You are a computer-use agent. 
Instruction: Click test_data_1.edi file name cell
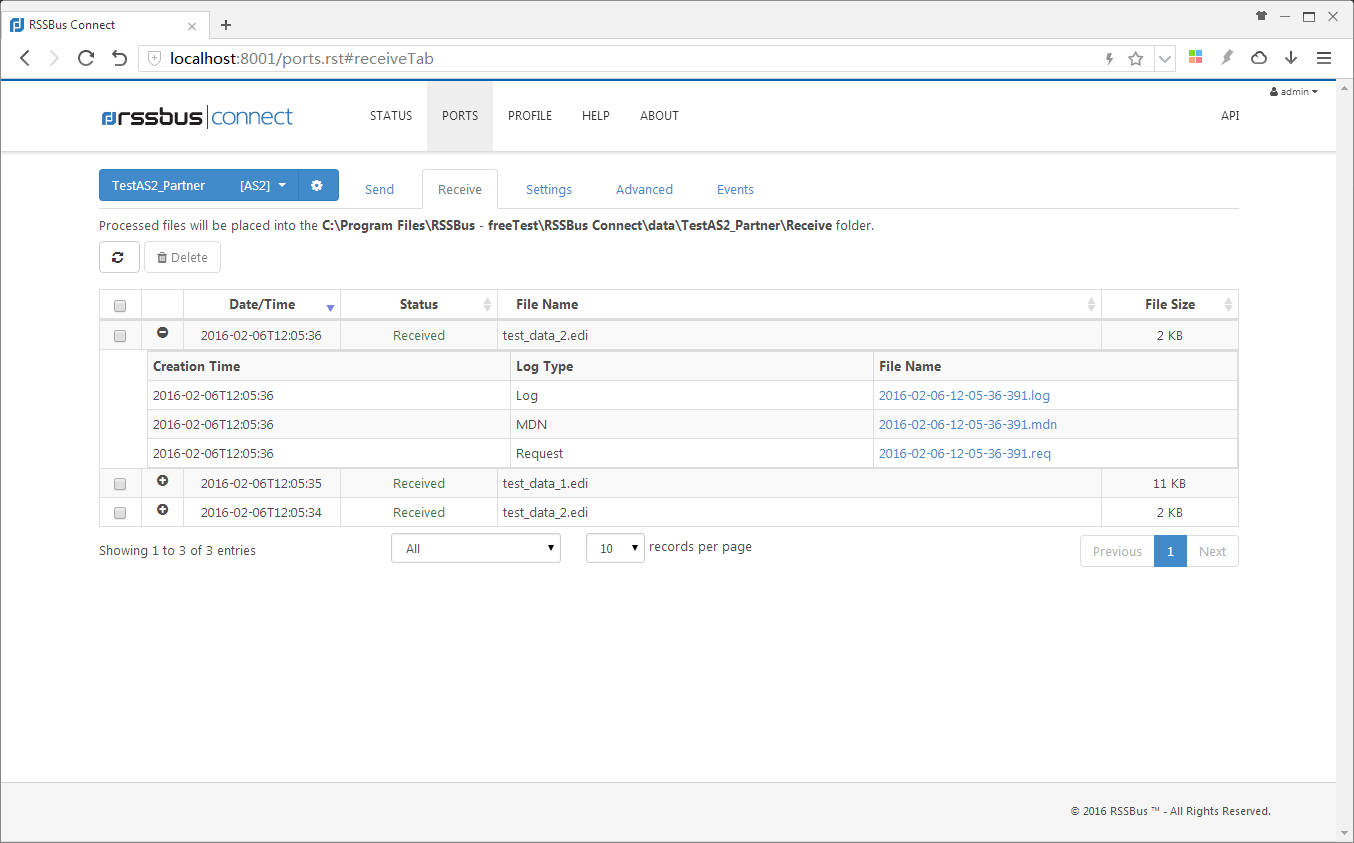click(799, 483)
